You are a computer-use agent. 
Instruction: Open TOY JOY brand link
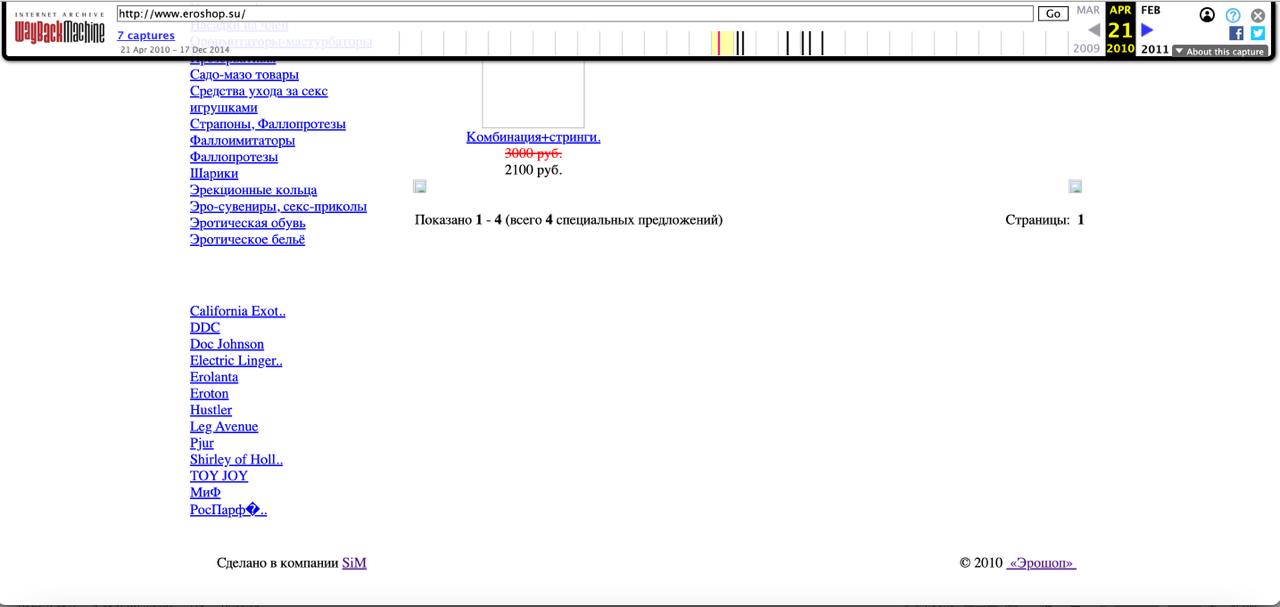coord(219,476)
